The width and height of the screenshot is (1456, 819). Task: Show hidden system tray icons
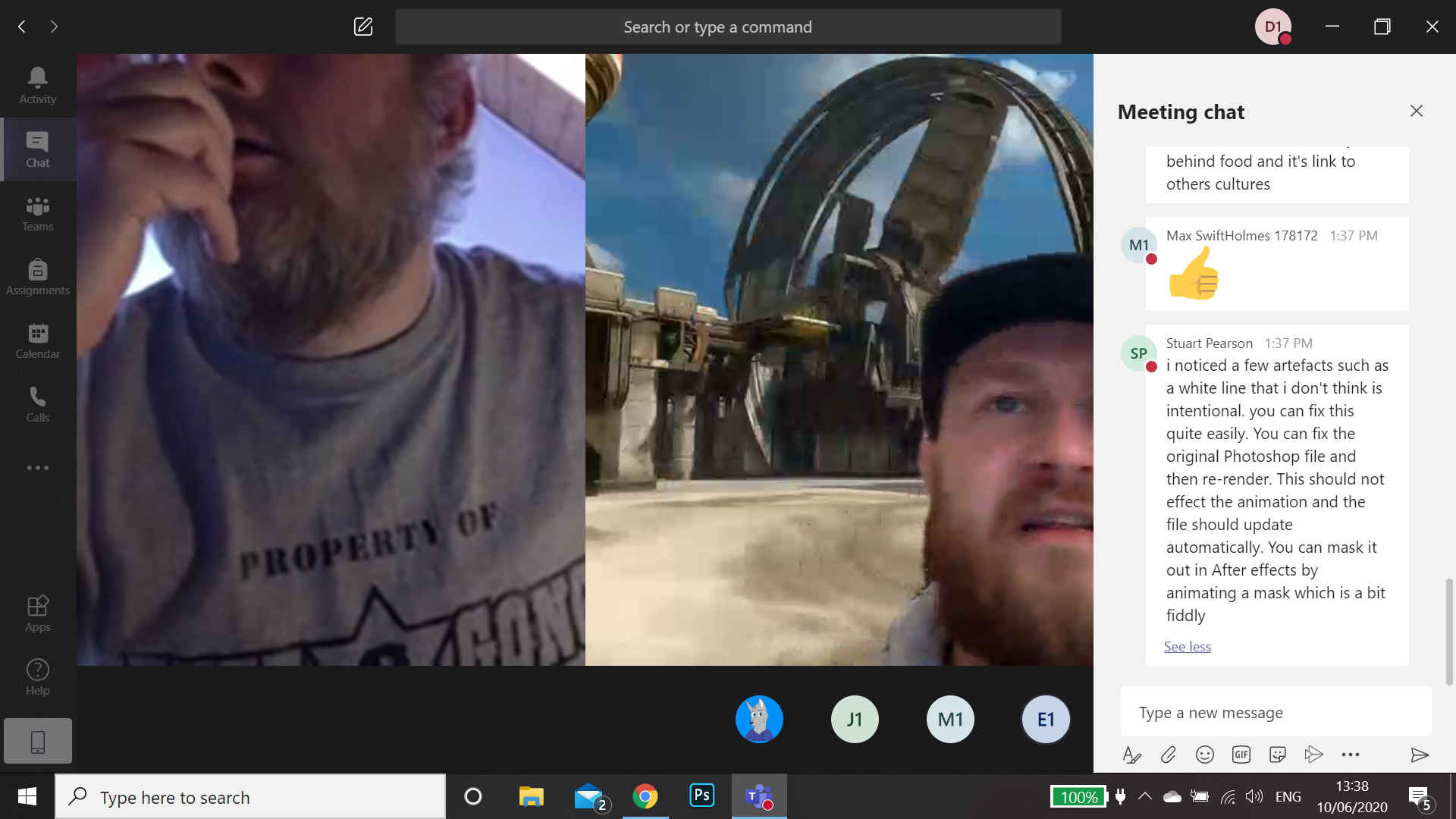(1145, 796)
